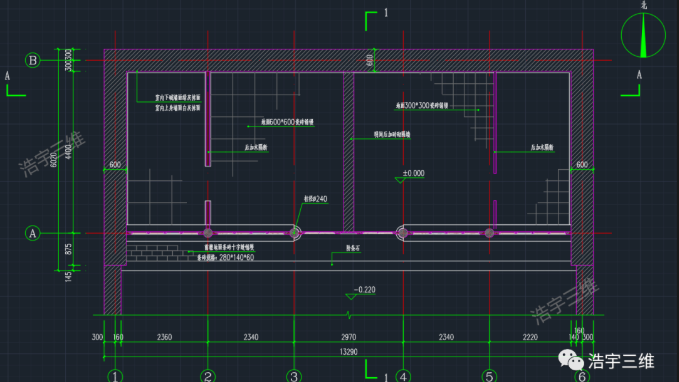Select the north arrow compass symbol
Image resolution: width=679 pixels, height=382 pixels.
tap(643, 35)
